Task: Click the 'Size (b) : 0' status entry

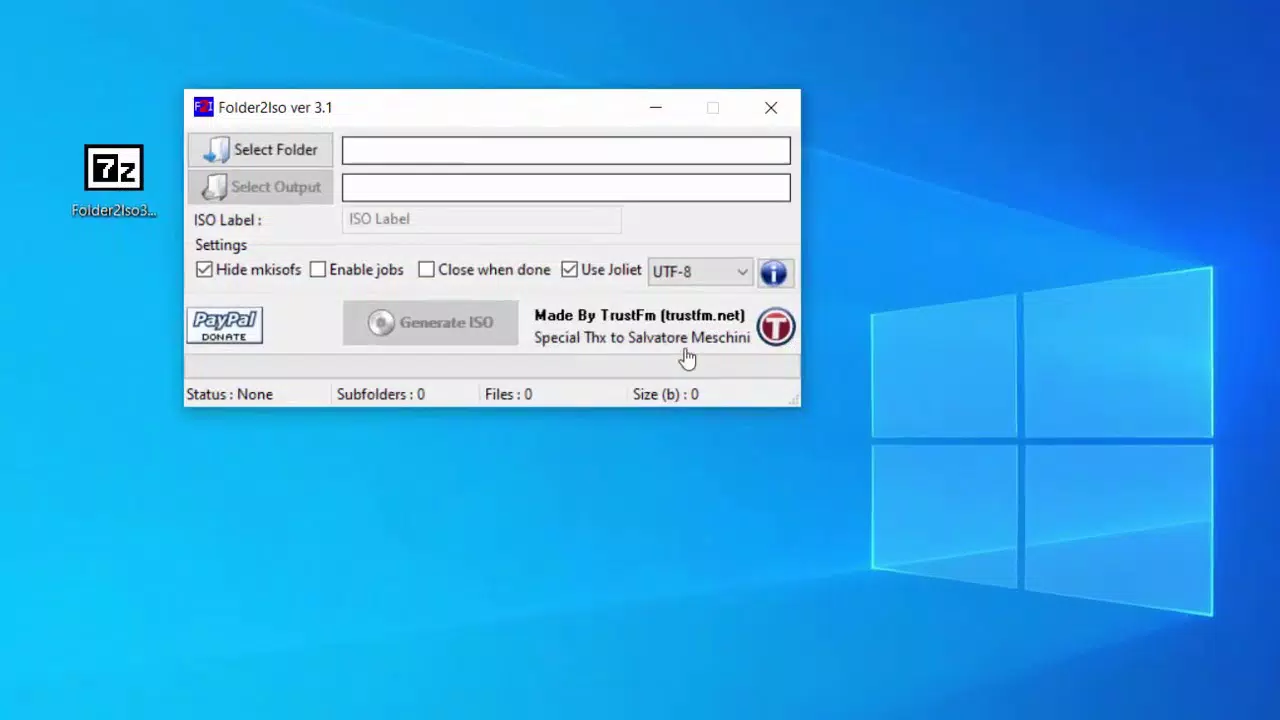Action: (x=665, y=394)
